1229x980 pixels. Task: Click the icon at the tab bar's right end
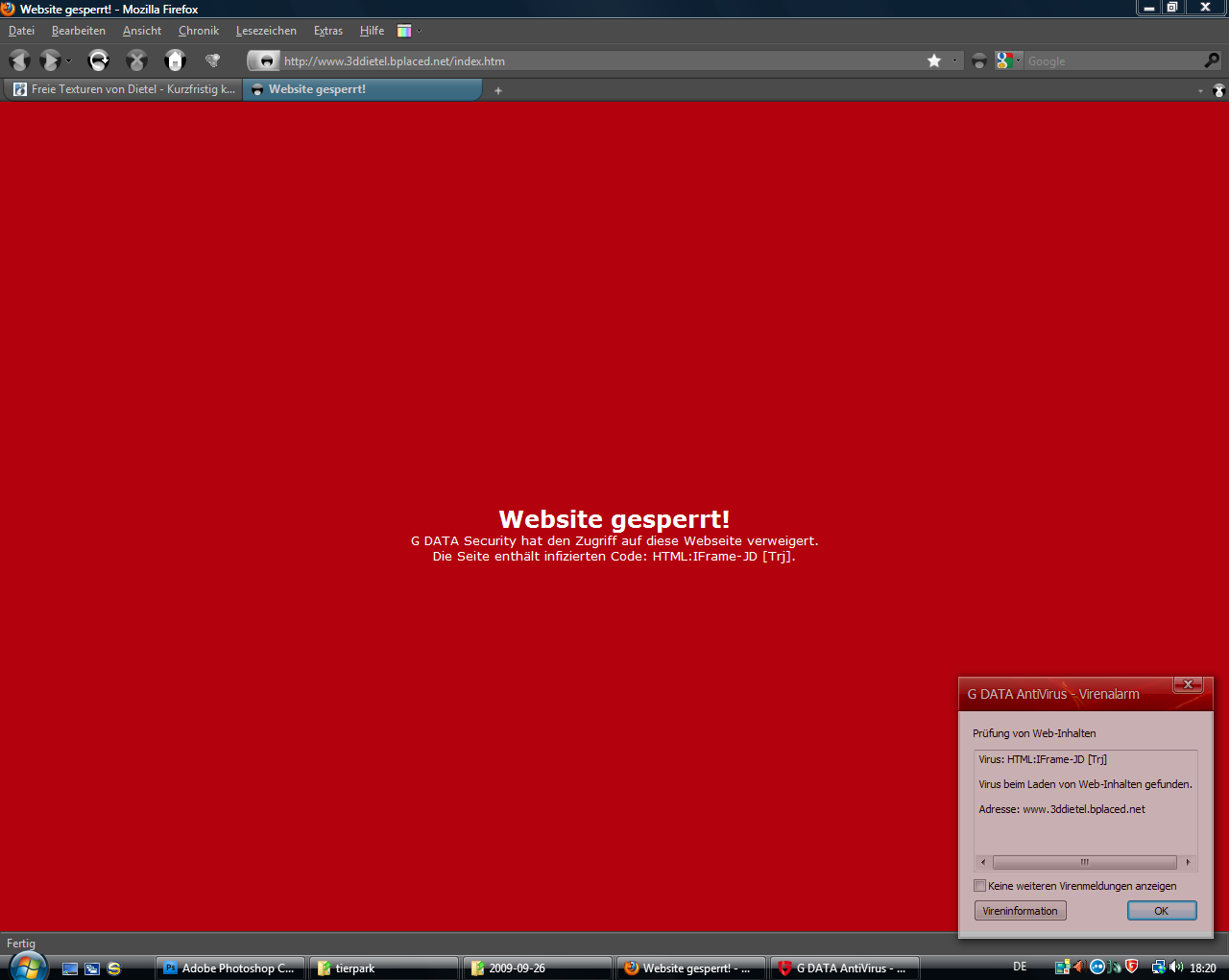point(1219,90)
